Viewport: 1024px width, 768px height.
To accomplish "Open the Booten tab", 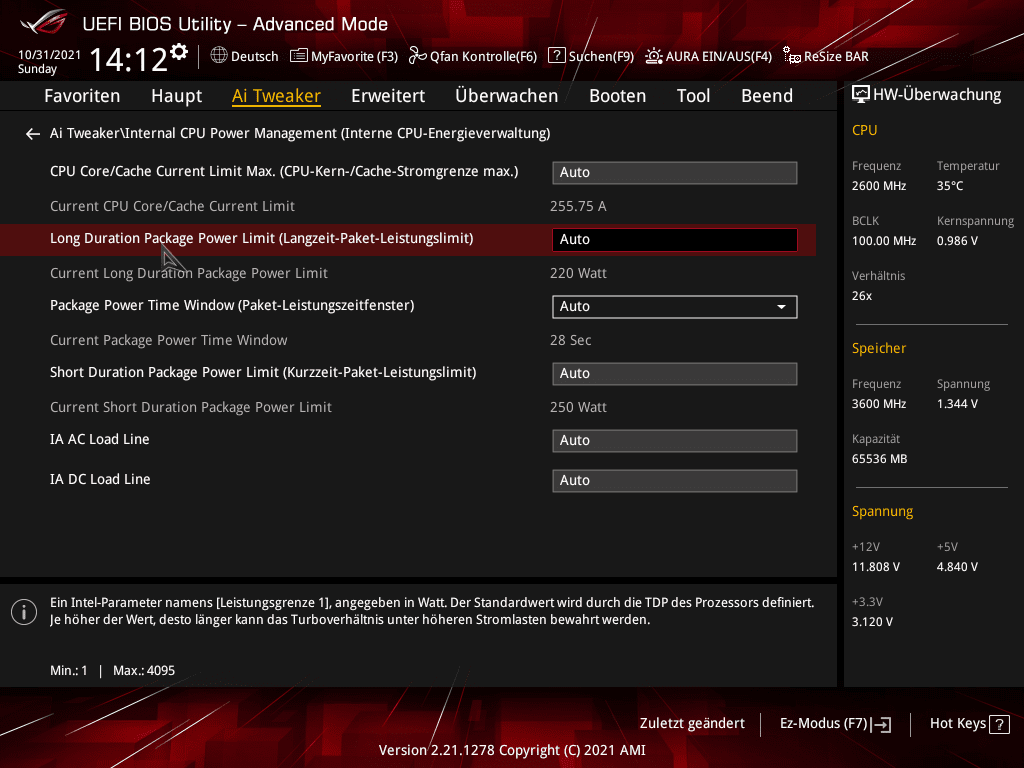I will [x=618, y=96].
